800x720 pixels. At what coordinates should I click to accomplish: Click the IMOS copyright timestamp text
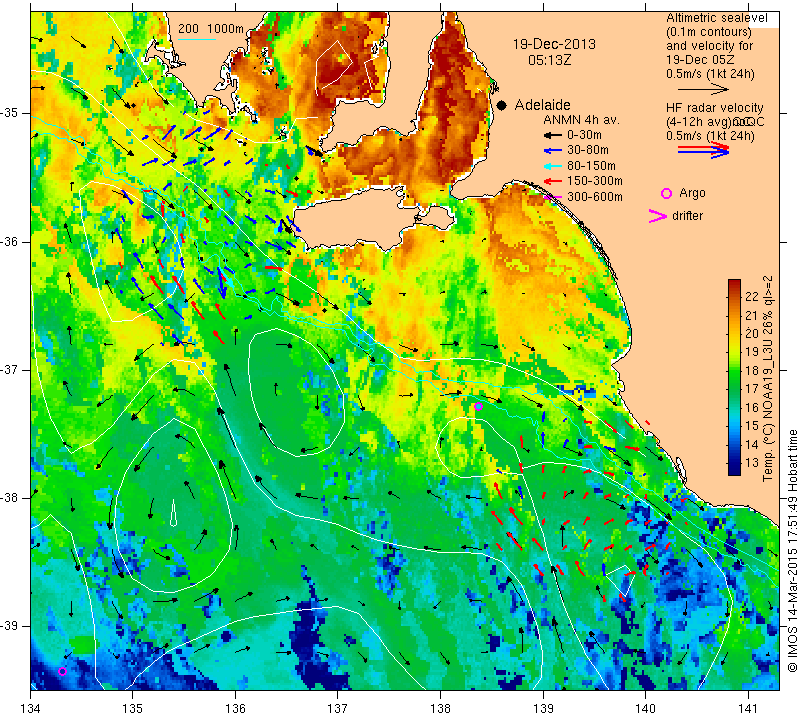(x=792, y=551)
